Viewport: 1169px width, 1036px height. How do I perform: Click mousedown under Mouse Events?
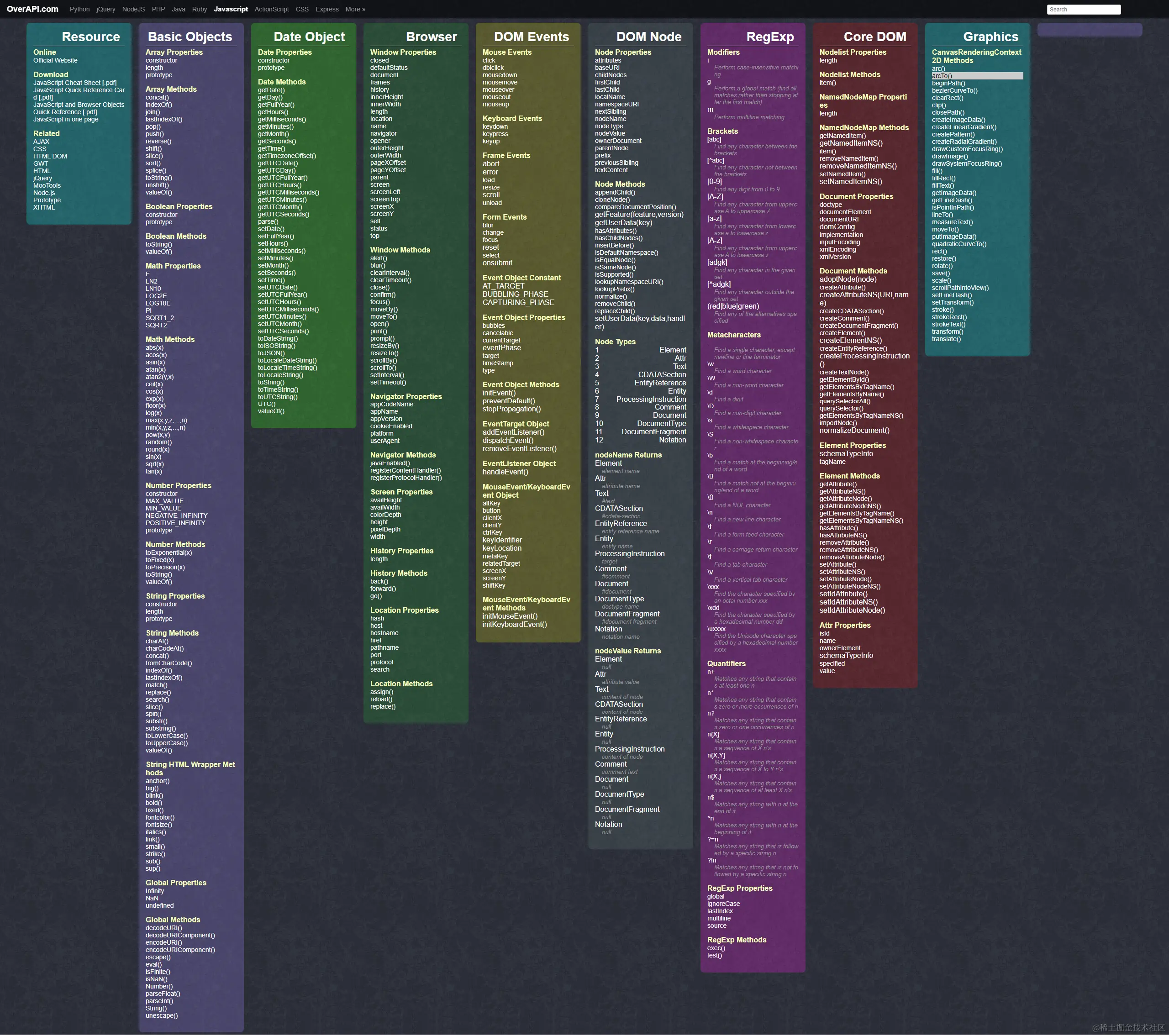500,75
